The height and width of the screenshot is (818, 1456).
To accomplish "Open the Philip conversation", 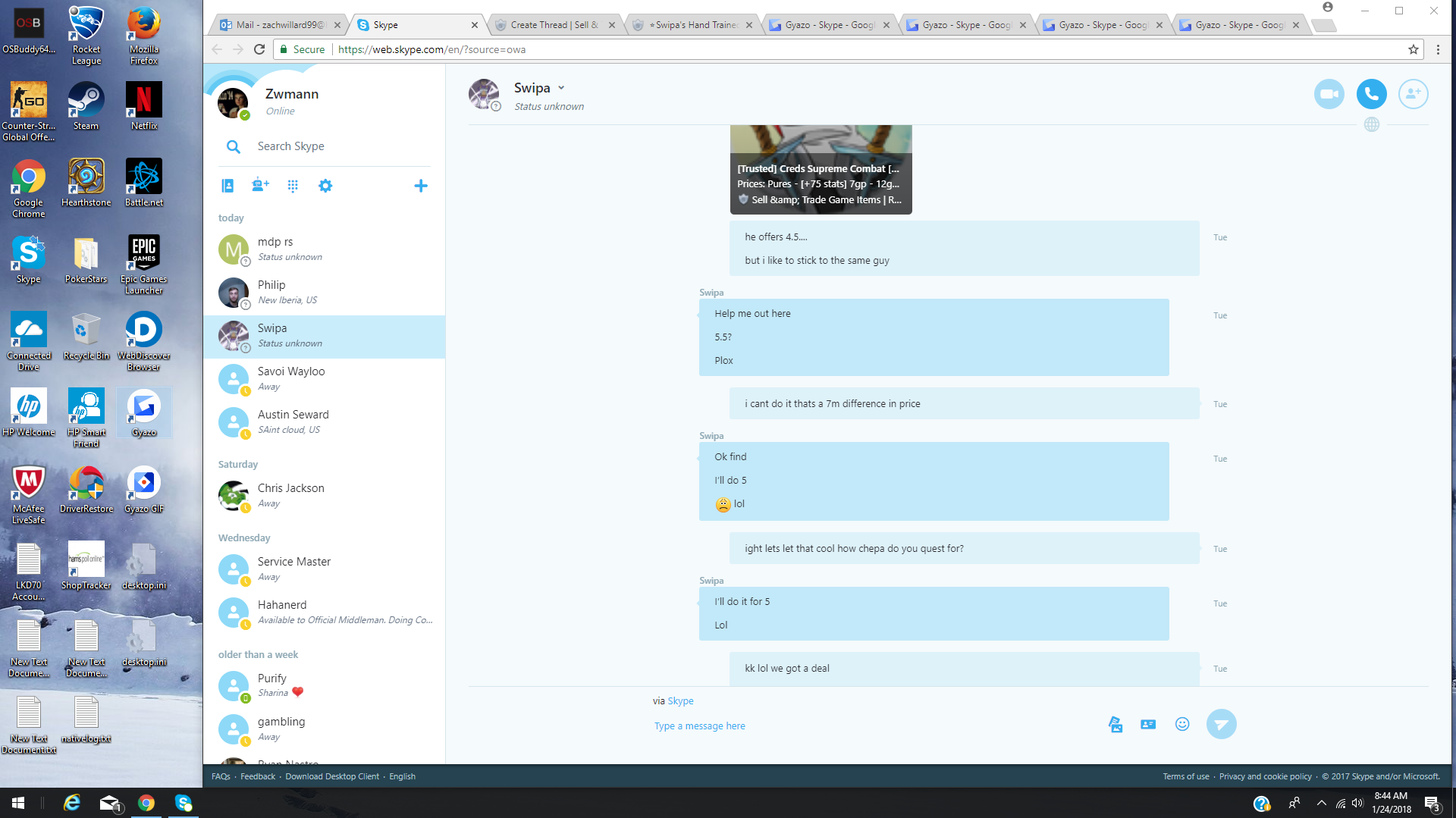I will (325, 293).
